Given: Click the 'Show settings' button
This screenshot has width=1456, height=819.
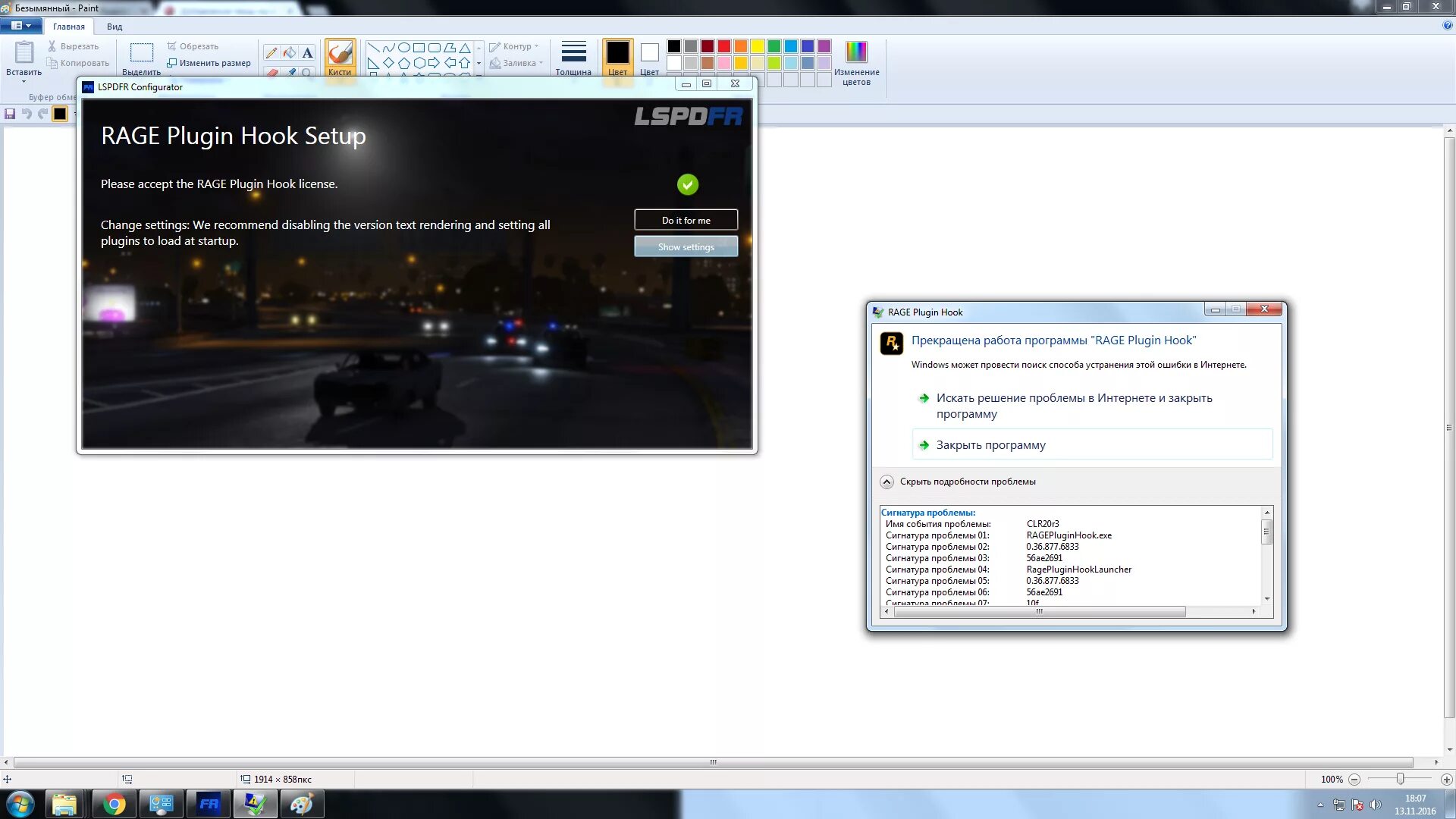Looking at the screenshot, I should click(x=686, y=246).
